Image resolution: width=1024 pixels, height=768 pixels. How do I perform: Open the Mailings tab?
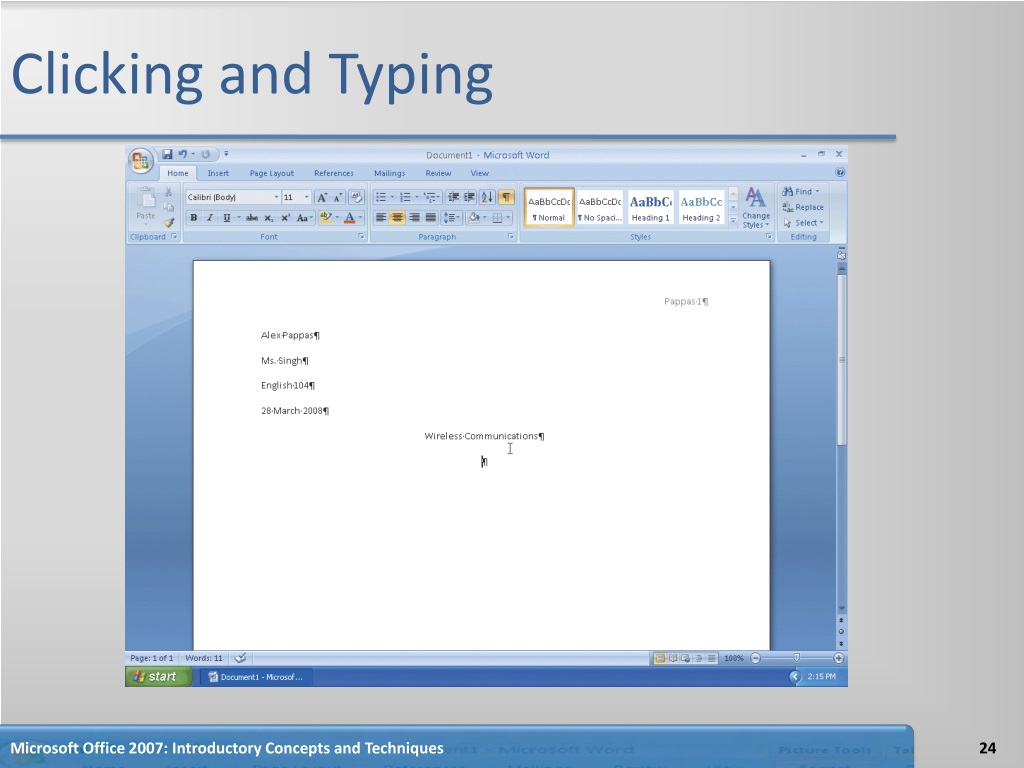(389, 173)
